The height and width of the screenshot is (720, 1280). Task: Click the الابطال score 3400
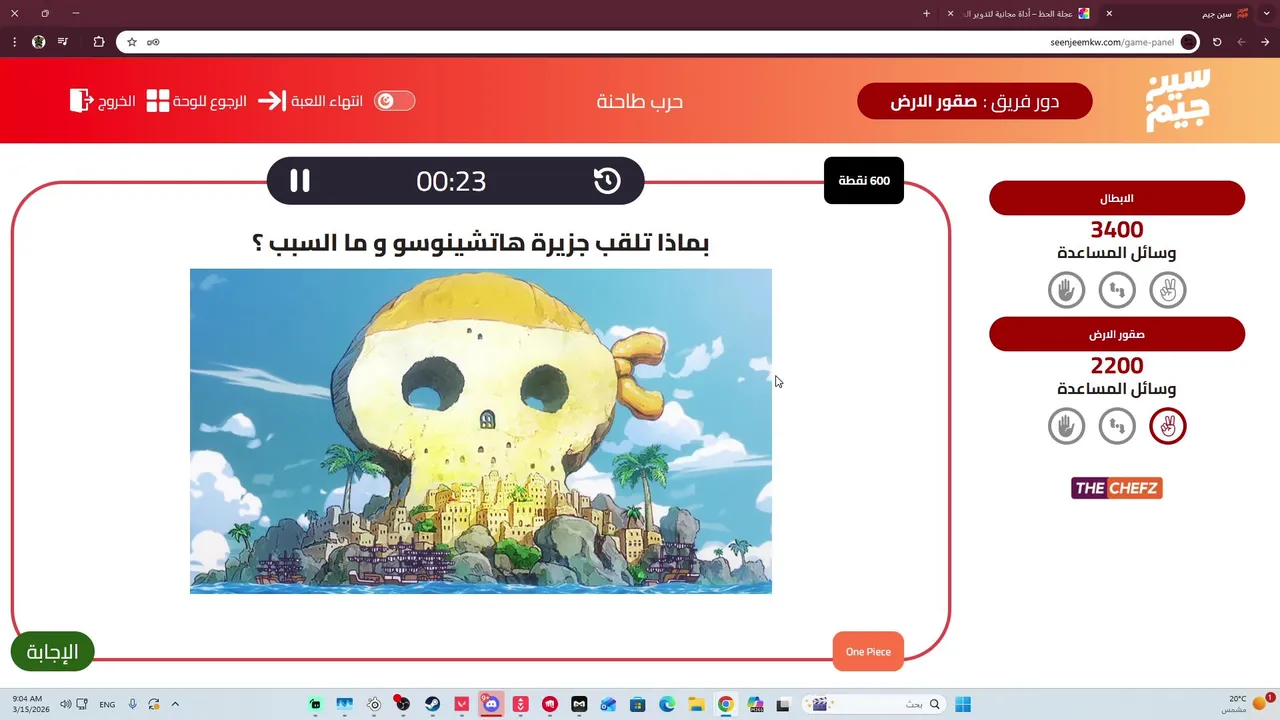[1117, 230]
